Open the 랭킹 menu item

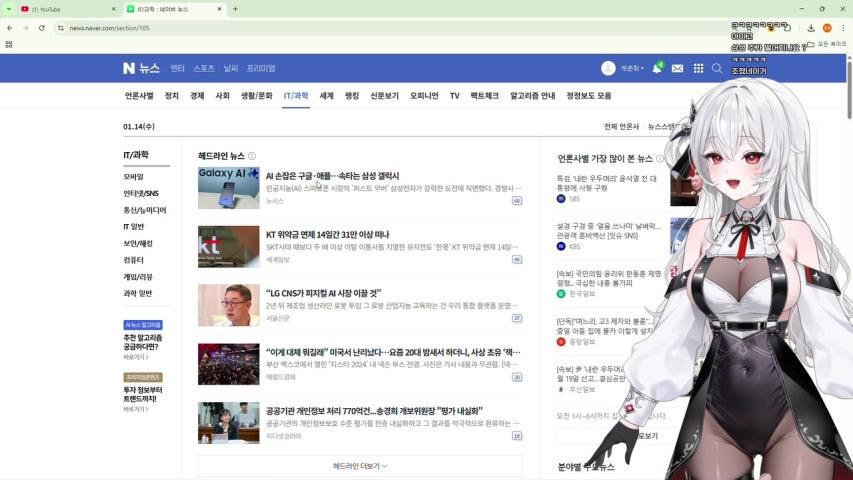352,96
